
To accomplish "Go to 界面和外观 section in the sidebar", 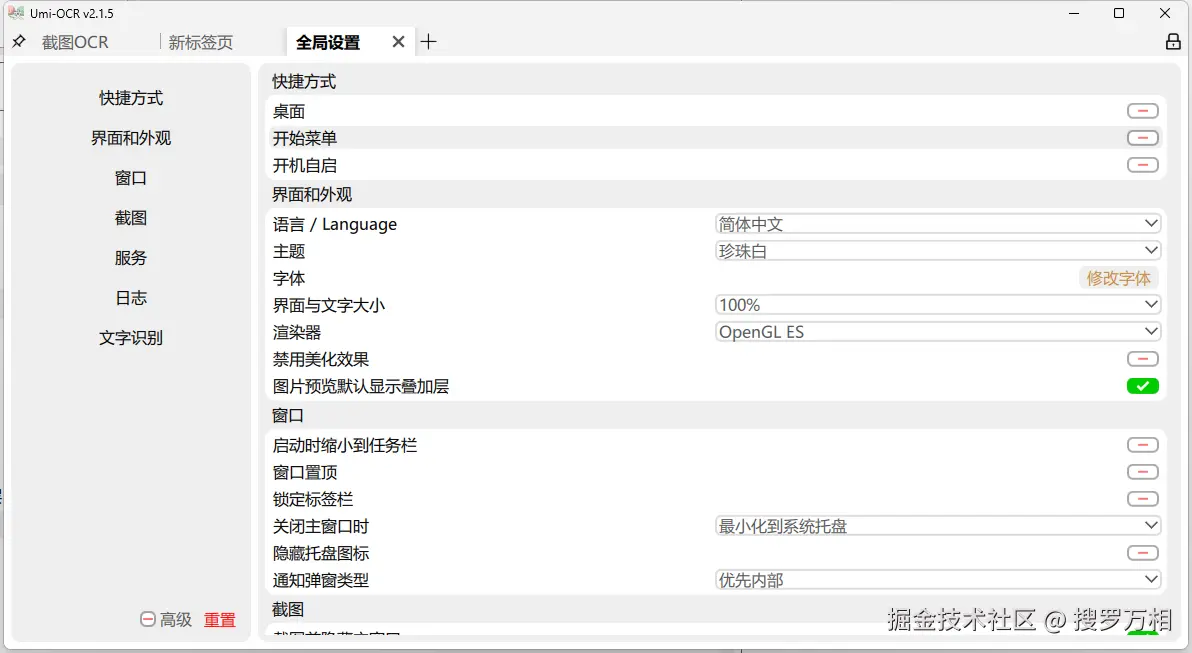I will (131, 138).
